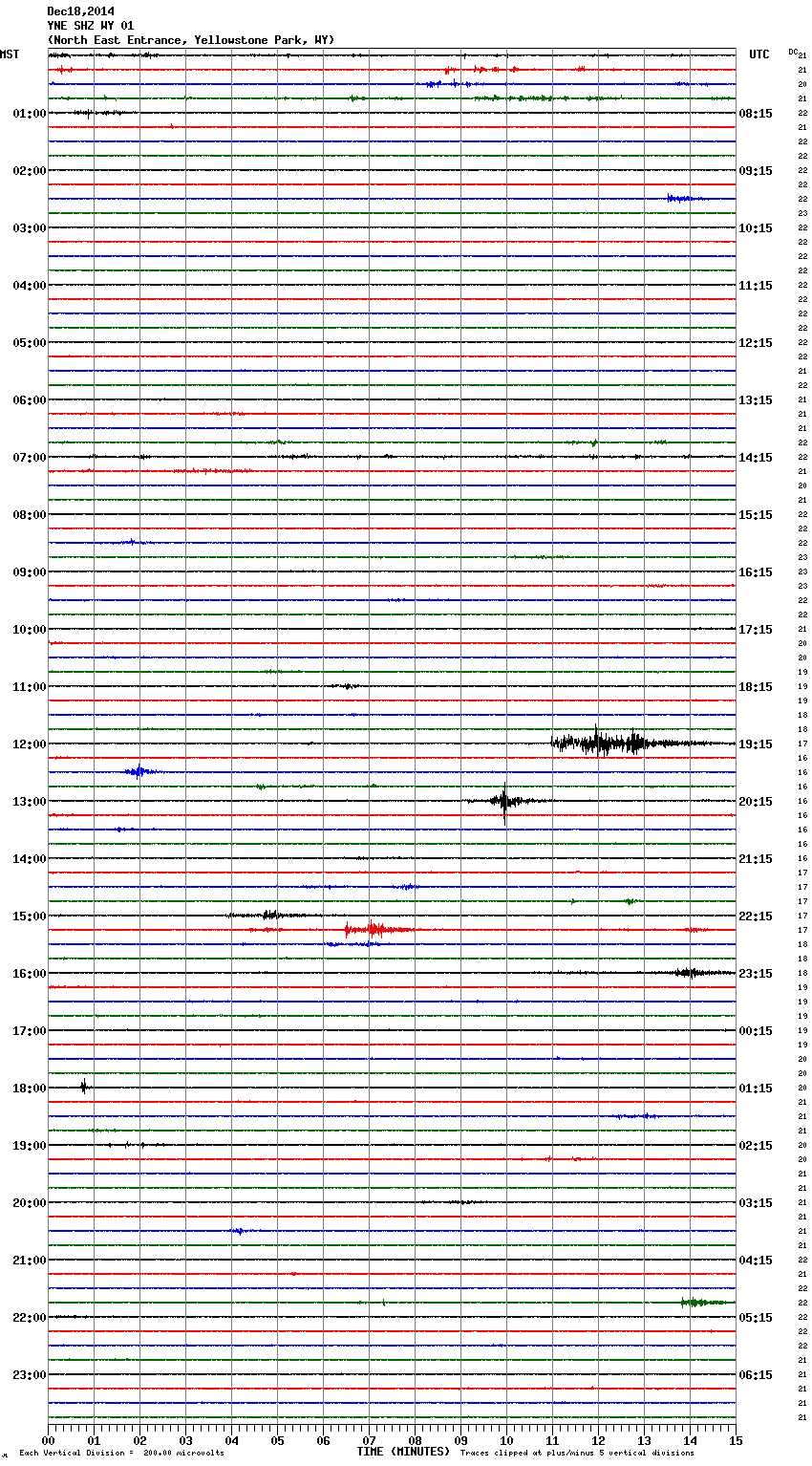812x1466 pixels.
Task: Click the "16:15" UTC time label
Action: tap(756, 572)
